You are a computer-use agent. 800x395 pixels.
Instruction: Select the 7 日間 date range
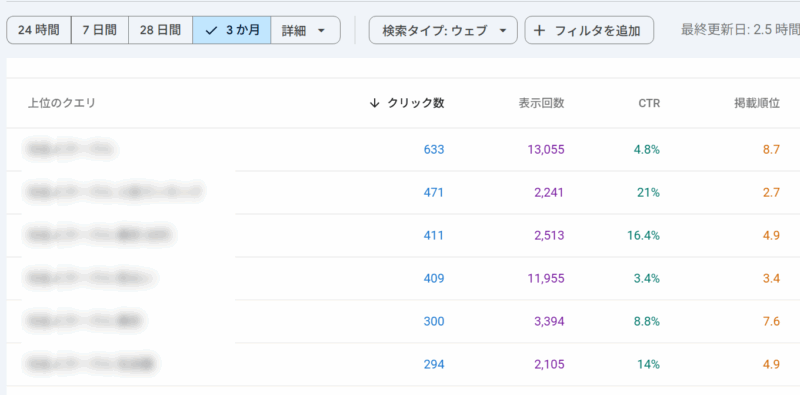pyautogui.click(x=99, y=30)
